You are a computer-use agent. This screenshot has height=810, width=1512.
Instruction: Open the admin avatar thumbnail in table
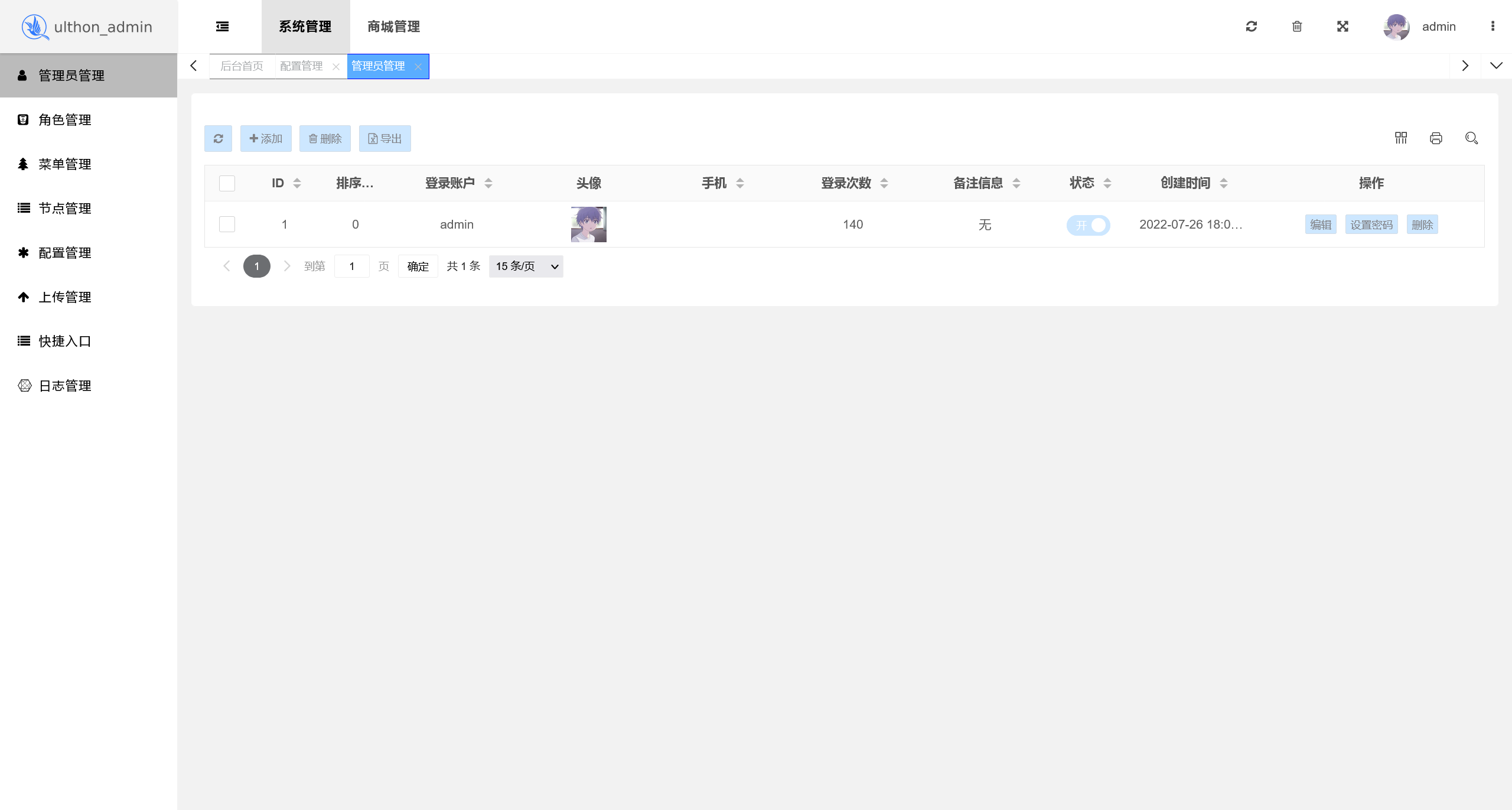coord(588,224)
